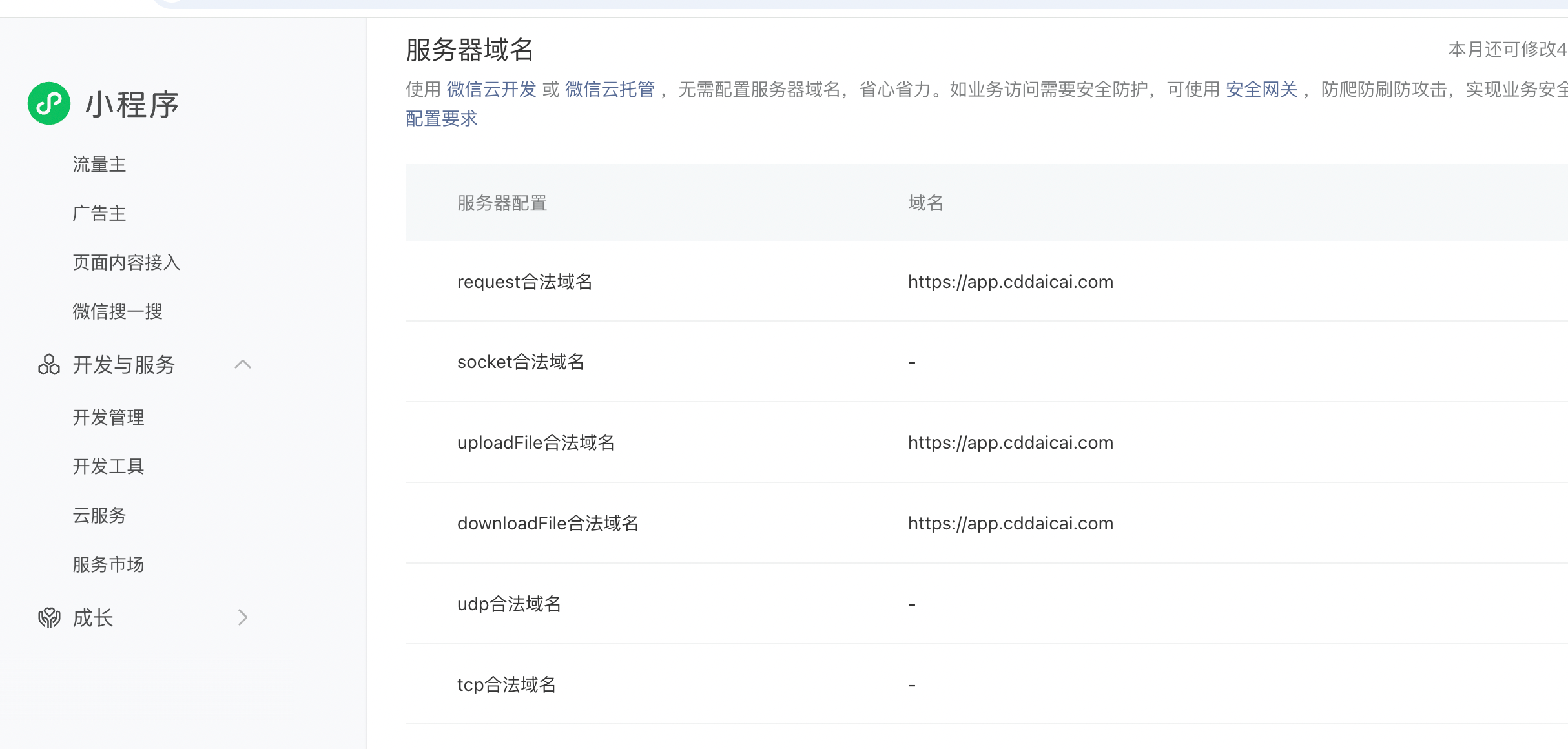Image resolution: width=1568 pixels, height=749 pixels.
Task: Select 微信搜一搜 menu entry
Action: click(118, 312)
